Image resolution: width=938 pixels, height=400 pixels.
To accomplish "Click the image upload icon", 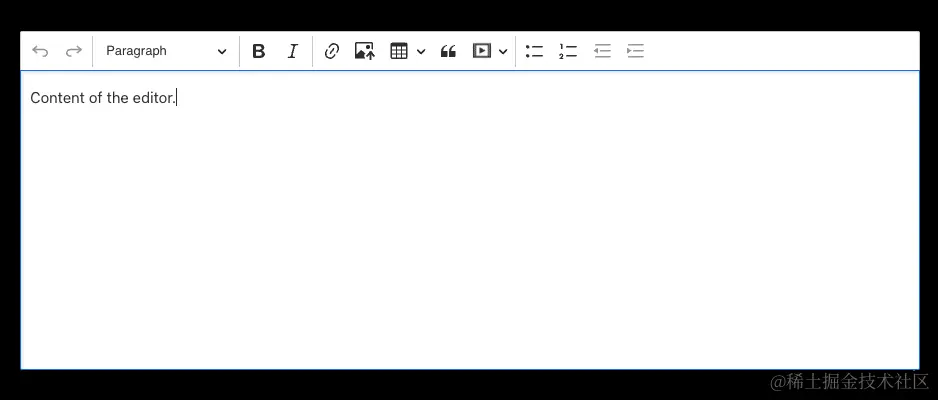I will tap(365, 51).
